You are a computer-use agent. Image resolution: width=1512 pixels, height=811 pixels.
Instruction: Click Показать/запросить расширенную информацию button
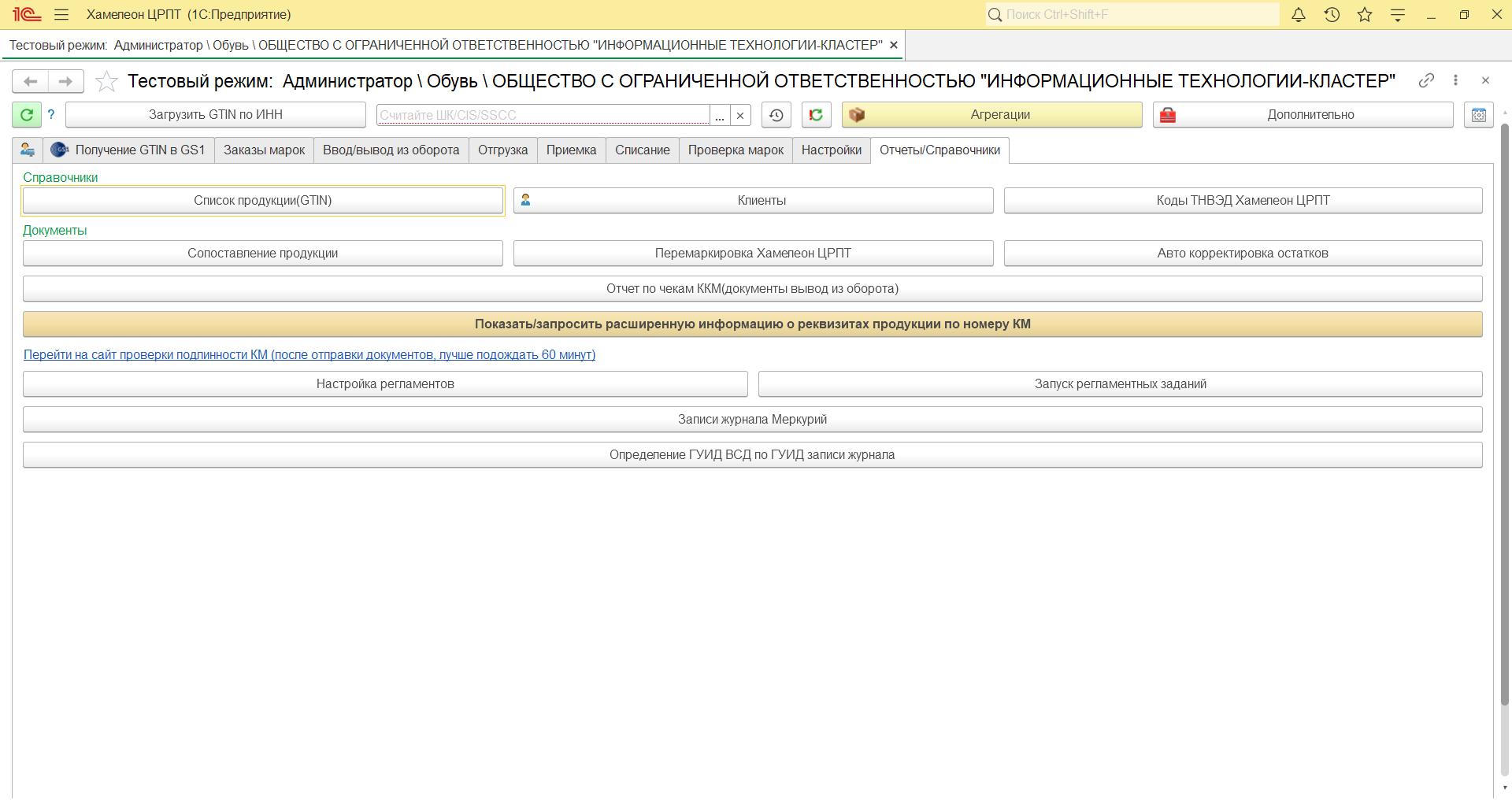click(x=753, y=324)
